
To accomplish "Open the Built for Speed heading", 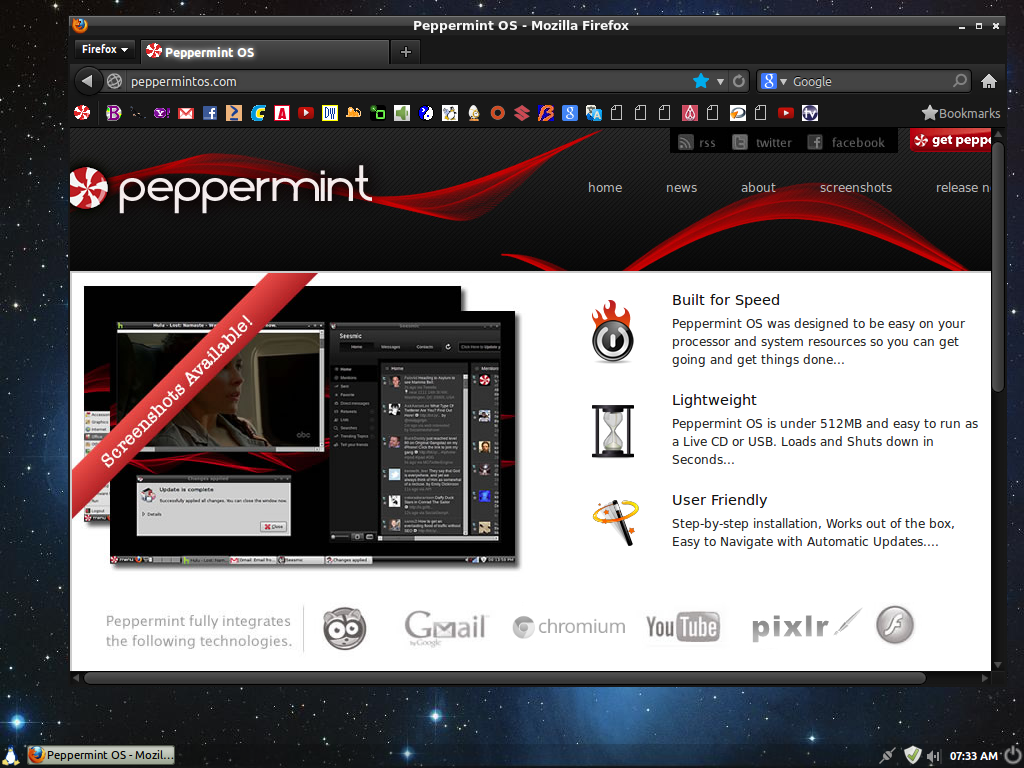I will tap(726, 300).
